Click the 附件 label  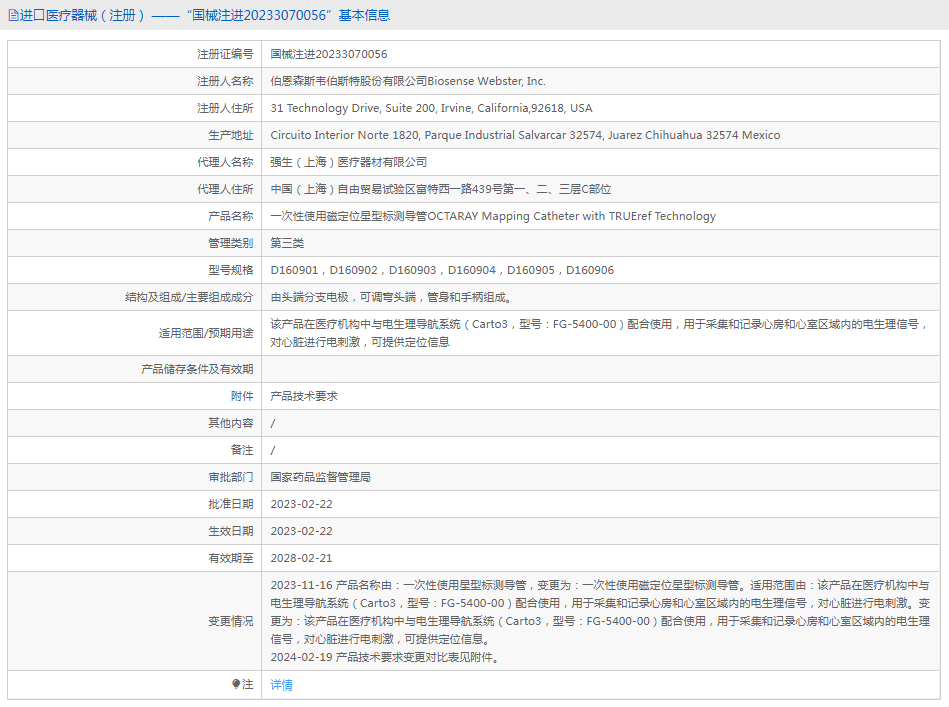(x=242, y=396)
